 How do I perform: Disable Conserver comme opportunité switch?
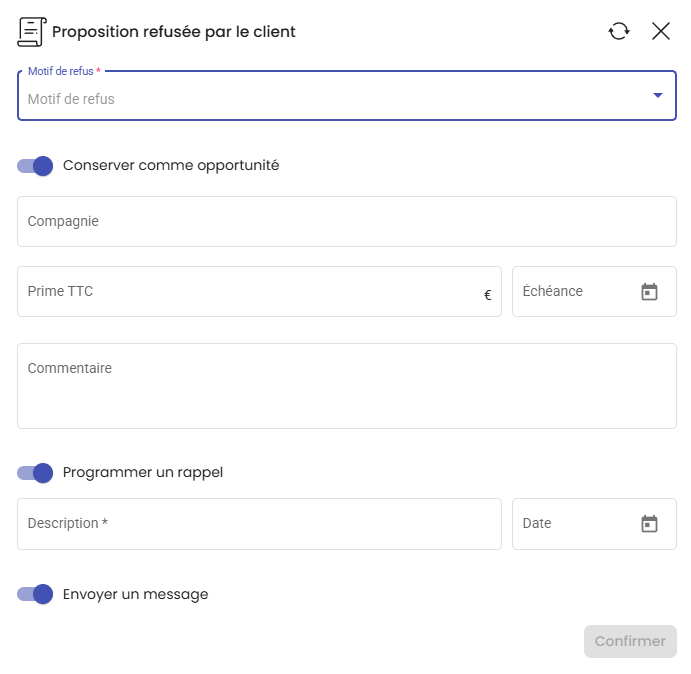pos(35,166)
